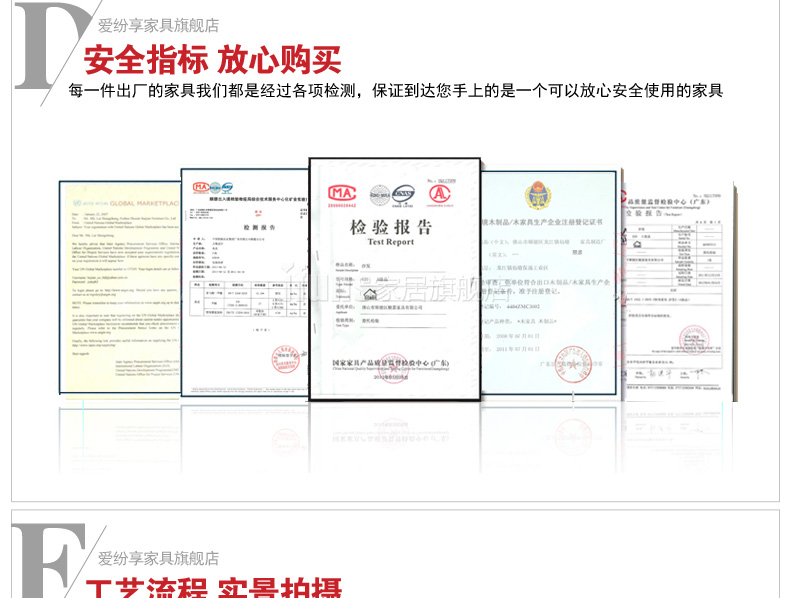The image size is (790, 598).
Task: Click the sentence starting 每一件出厂的家具
Action: point(396,91)
